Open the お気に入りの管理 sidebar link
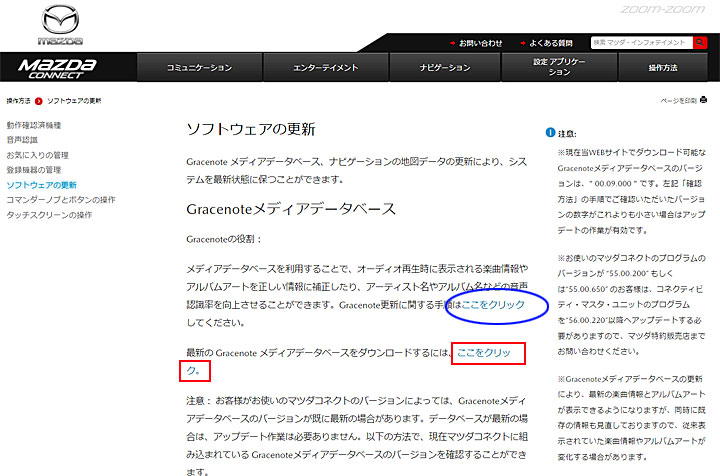The height and width of the screenshot is (476, 720). [x=37, y=155]
